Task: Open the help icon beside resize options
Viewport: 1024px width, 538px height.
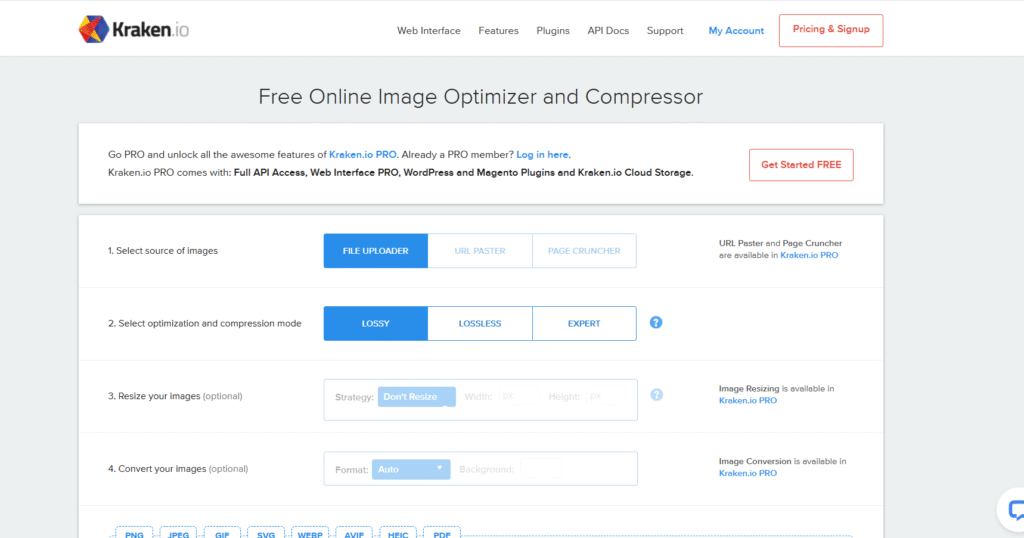Action: tap(656, 395)
